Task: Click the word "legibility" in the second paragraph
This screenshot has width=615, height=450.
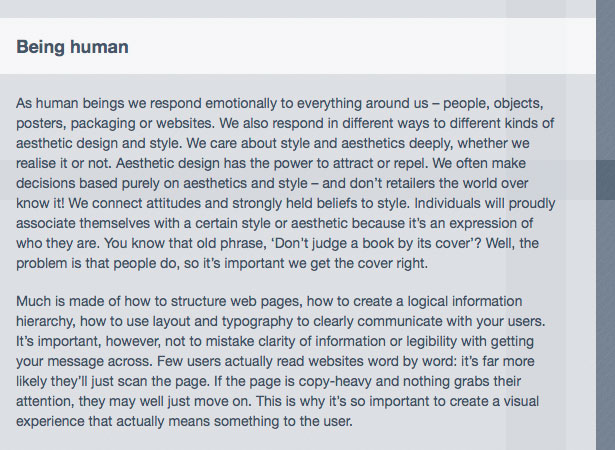Action: (431, 342)
